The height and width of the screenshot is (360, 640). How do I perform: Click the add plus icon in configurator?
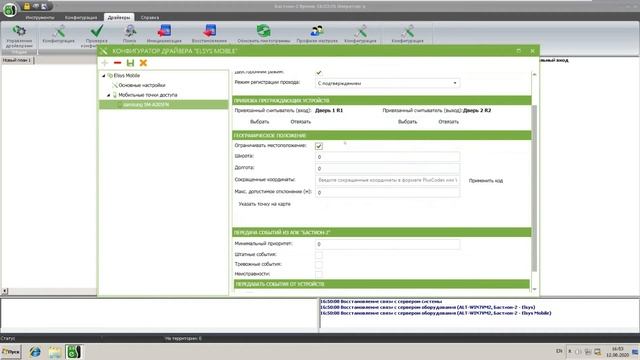click(x=105, y=63)
